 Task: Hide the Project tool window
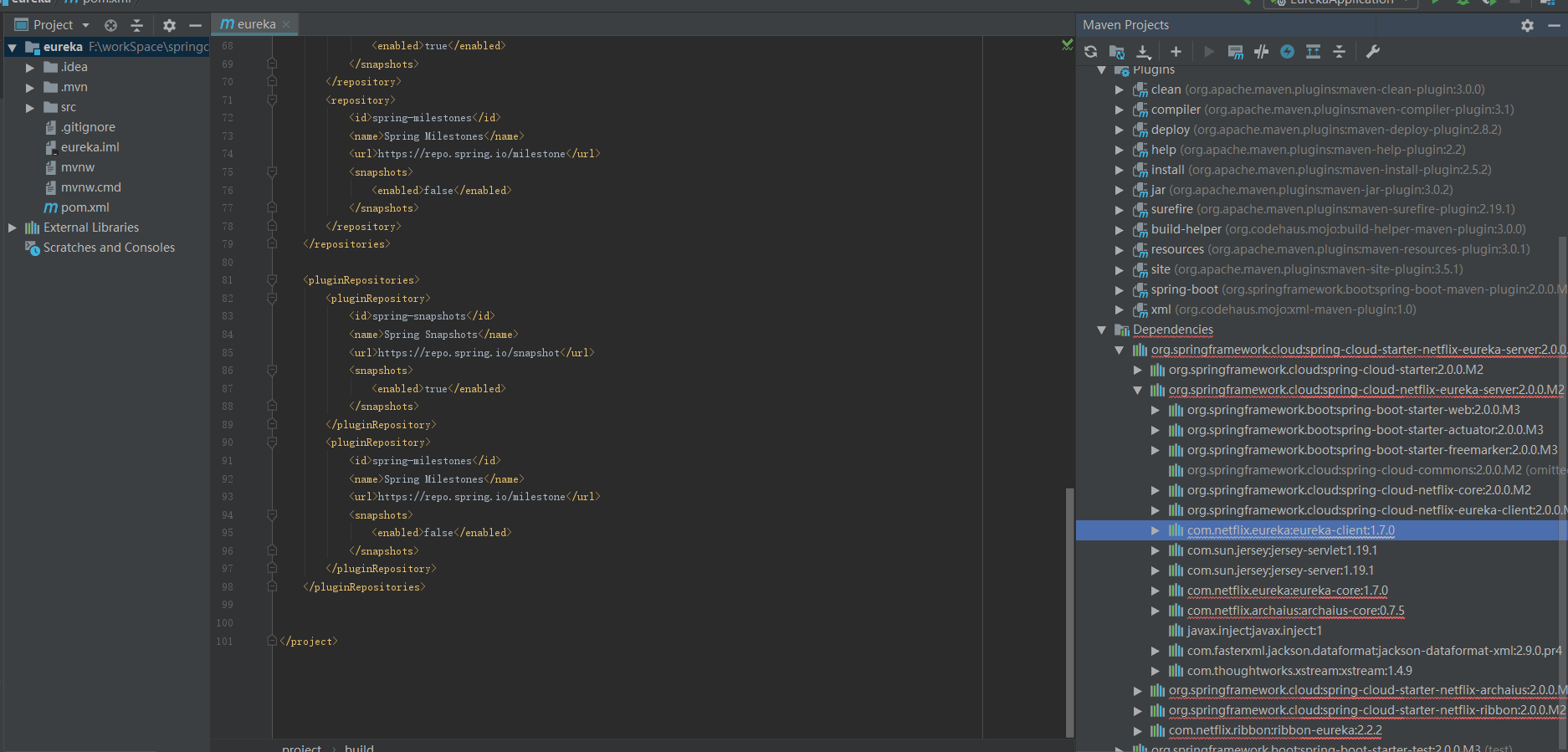point(195,25)
